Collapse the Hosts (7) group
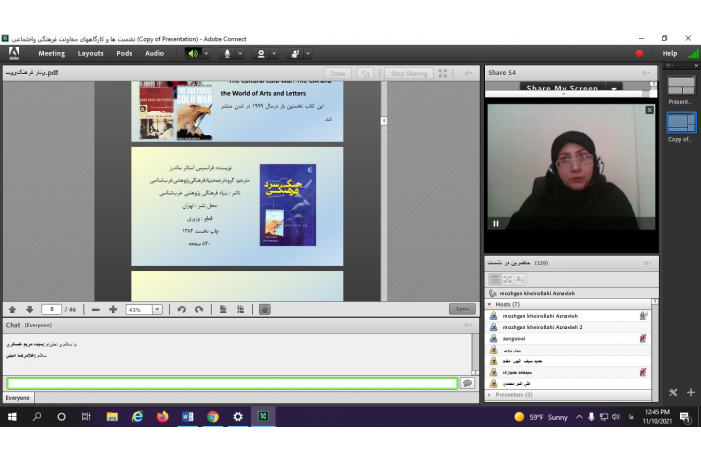This screenshot has height=460, width=701. [x=490, y=304]
